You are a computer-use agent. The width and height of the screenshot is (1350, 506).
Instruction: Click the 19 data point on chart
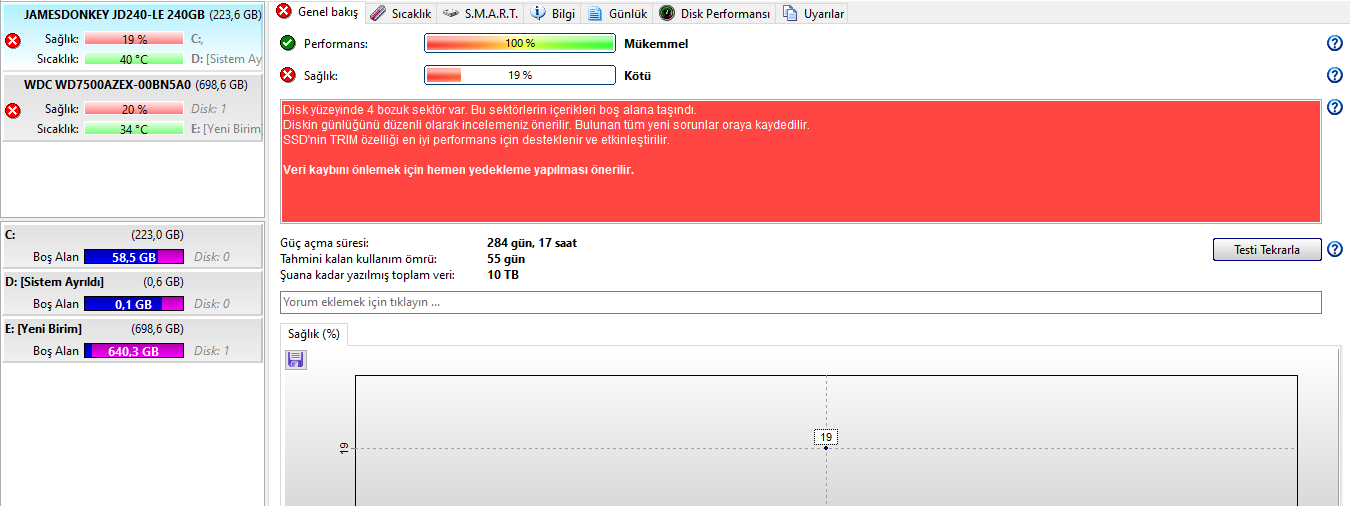pyautogui.click(x=826, y=447)
